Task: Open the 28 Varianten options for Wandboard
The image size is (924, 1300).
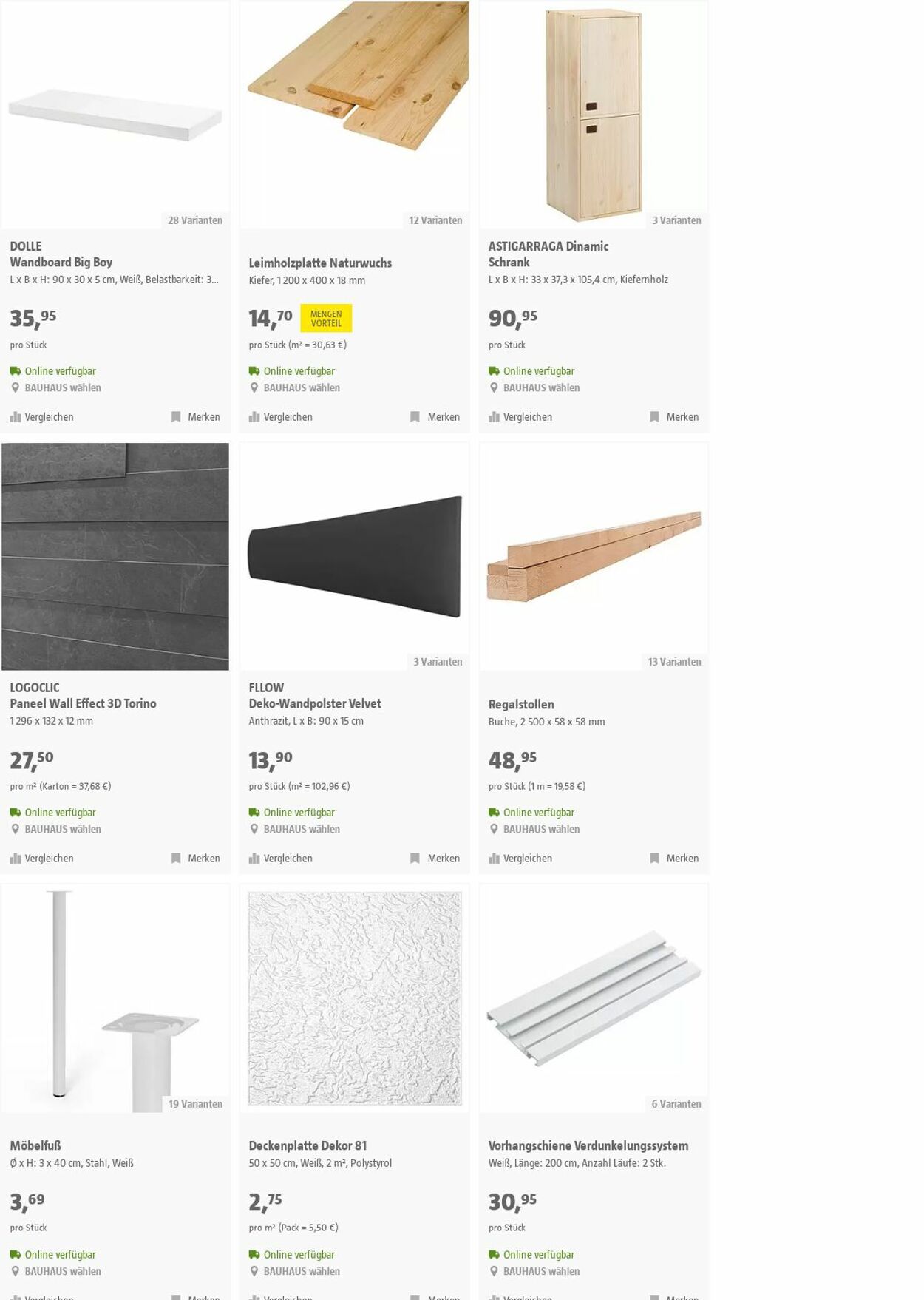Action: click(195, 220)
